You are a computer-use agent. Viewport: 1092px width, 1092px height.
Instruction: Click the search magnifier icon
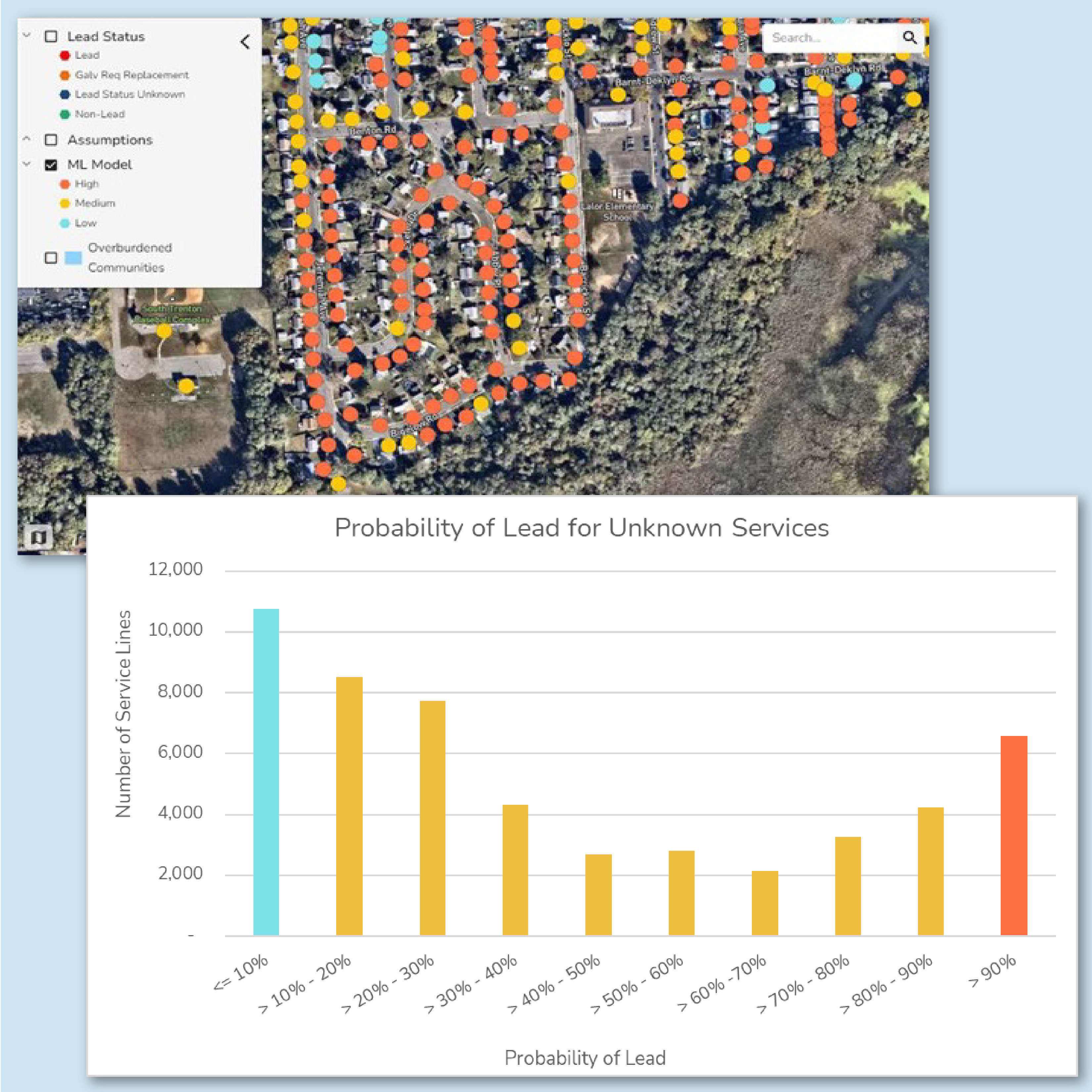(x=909, y=37)
